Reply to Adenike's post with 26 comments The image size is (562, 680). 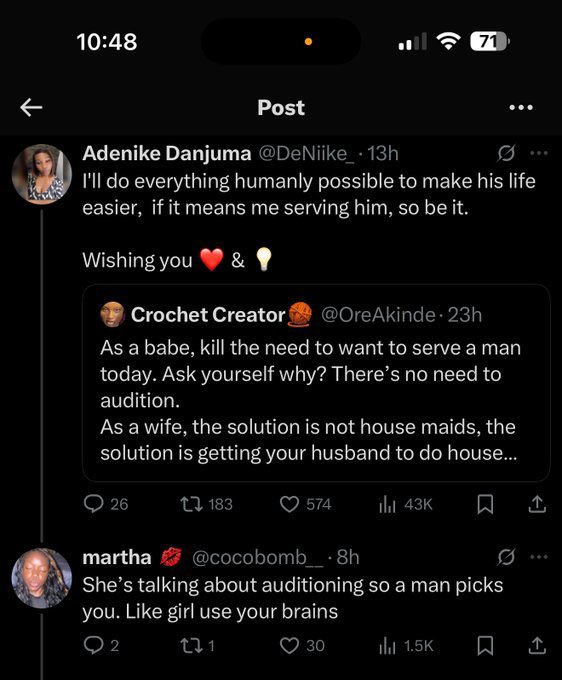click(x=106, y=504)
